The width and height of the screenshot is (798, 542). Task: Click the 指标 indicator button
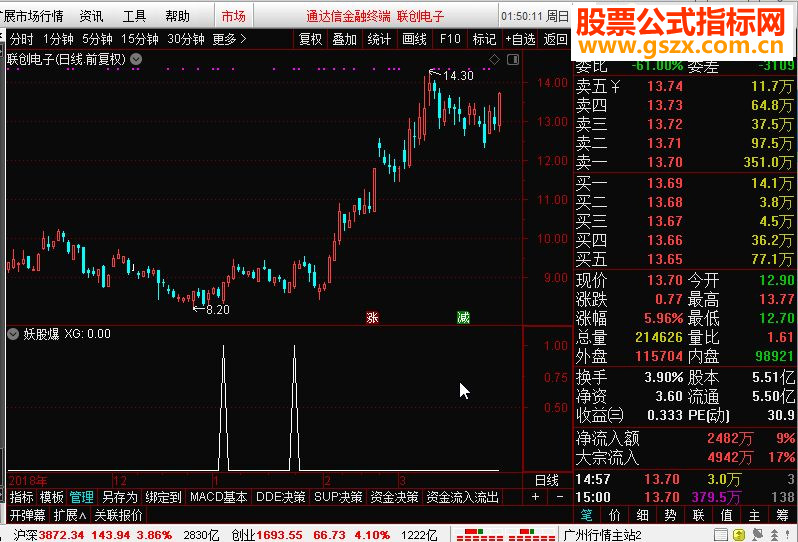[x=21, y=497]
